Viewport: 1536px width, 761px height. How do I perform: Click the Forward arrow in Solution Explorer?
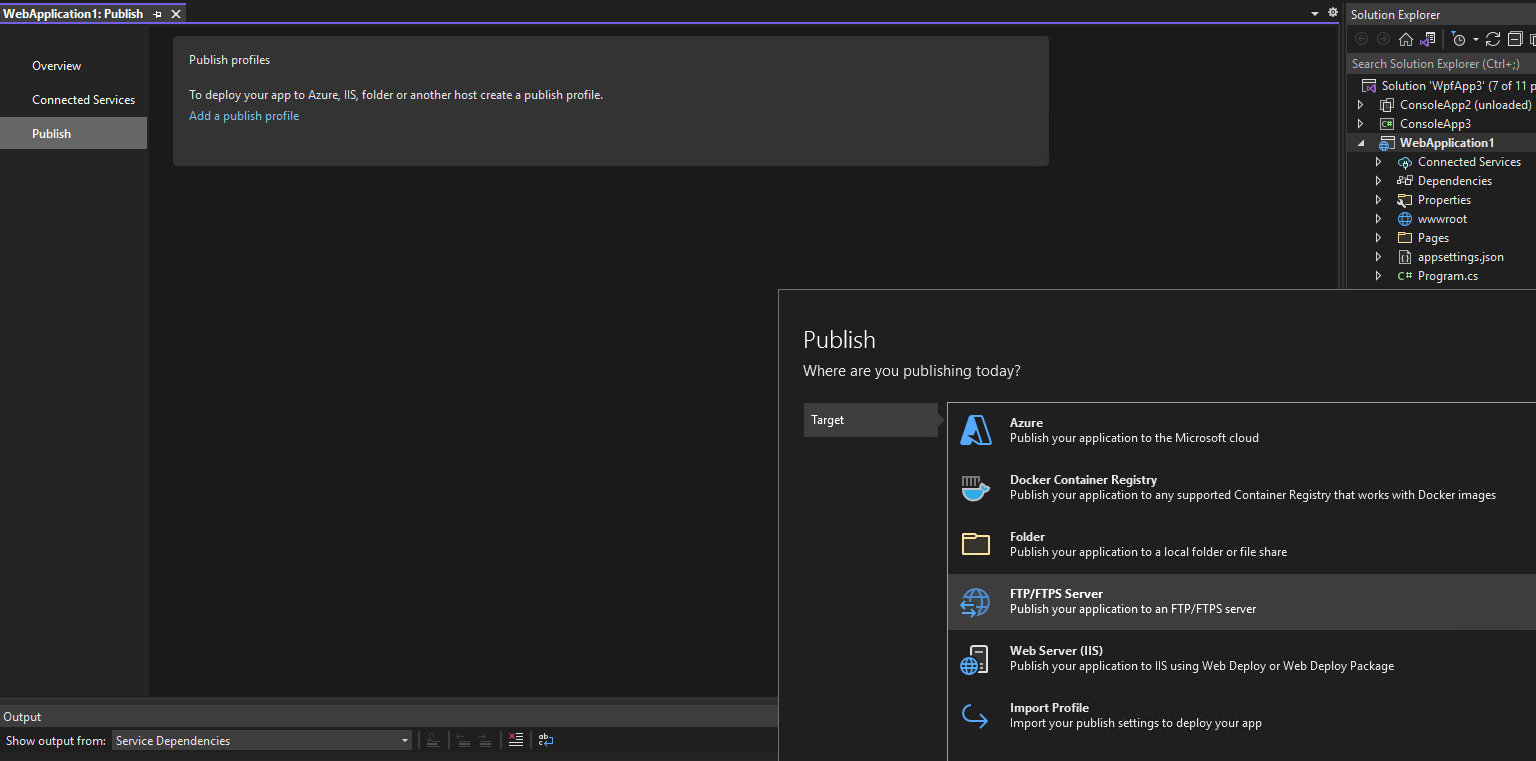click(1383, 39)
